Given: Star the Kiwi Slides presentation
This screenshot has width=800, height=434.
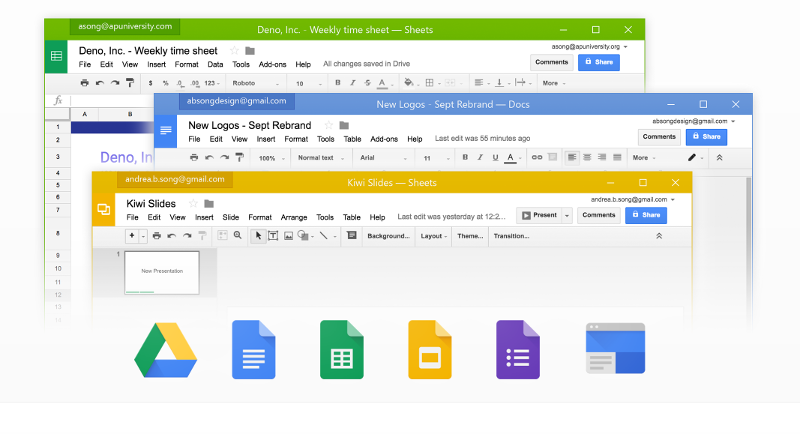Looking at the screenshot, I should [193, 203].
